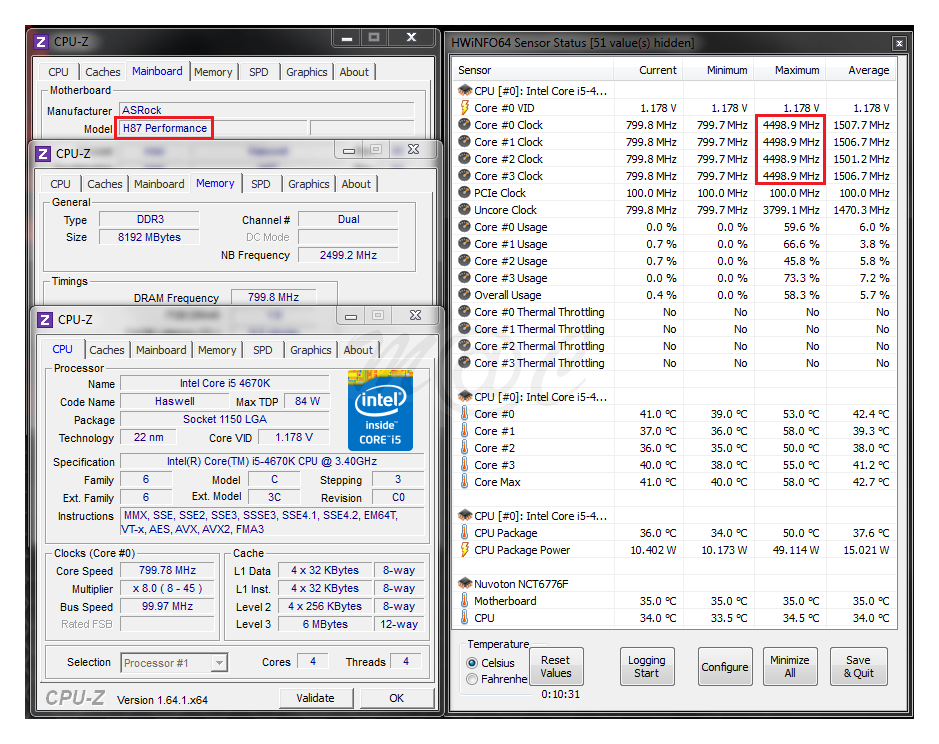Click the Nuvoton NCT6776F chip icon
This screenshot has width=939, height=744.
[464, 583]
